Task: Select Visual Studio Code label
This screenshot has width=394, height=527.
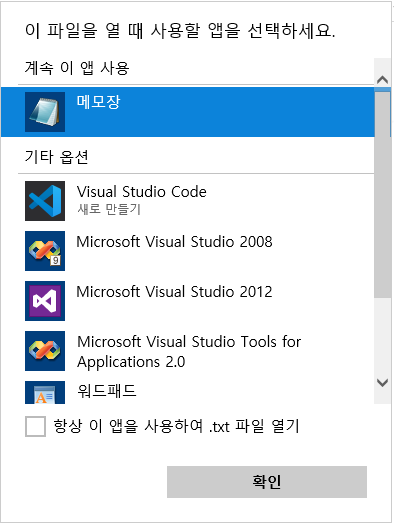Action: (142, 192)
